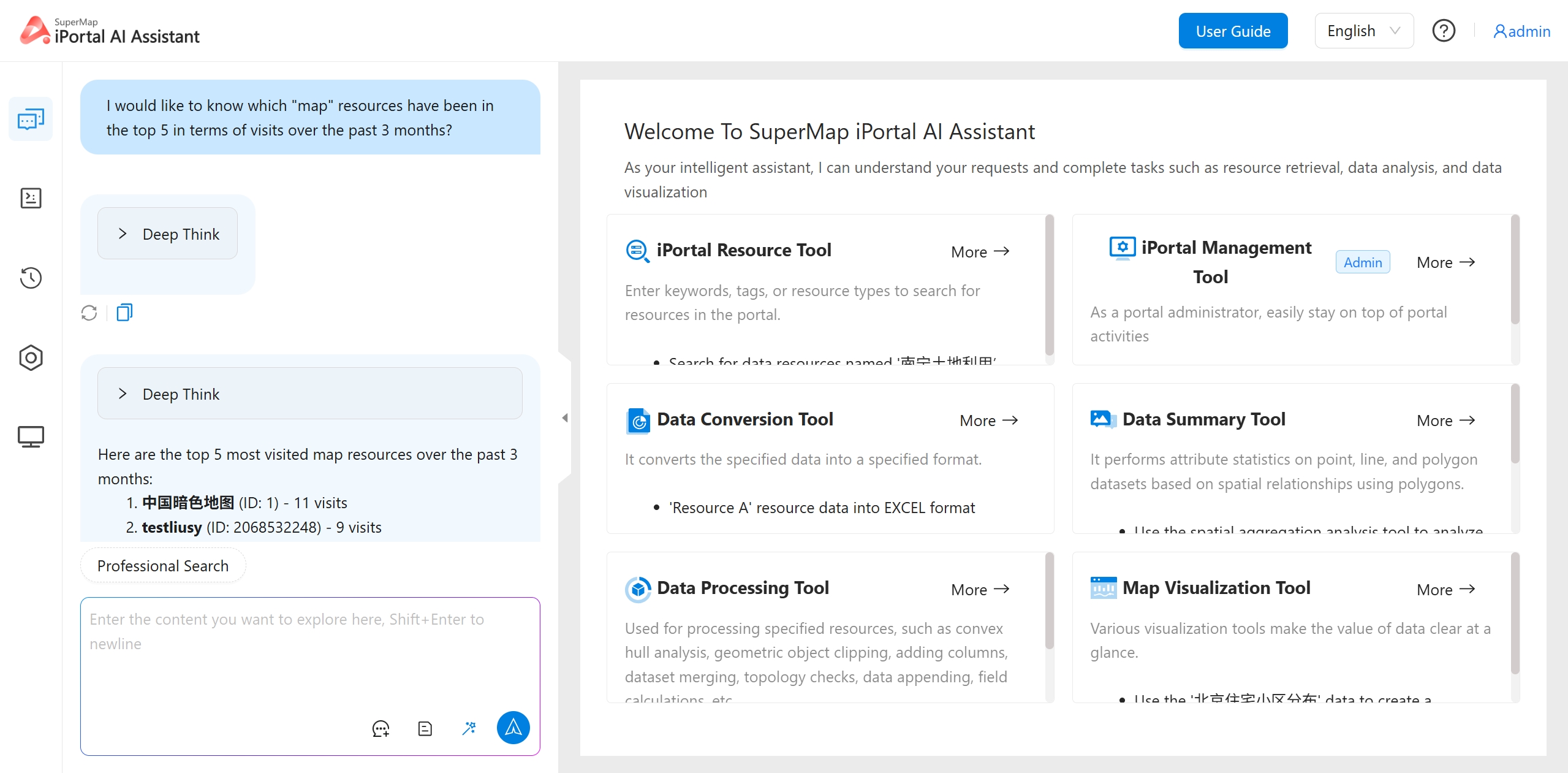Click the Map Visualization Tool icon
Viewport: 1568px width, 773px height.
[x=1103, y=588]
